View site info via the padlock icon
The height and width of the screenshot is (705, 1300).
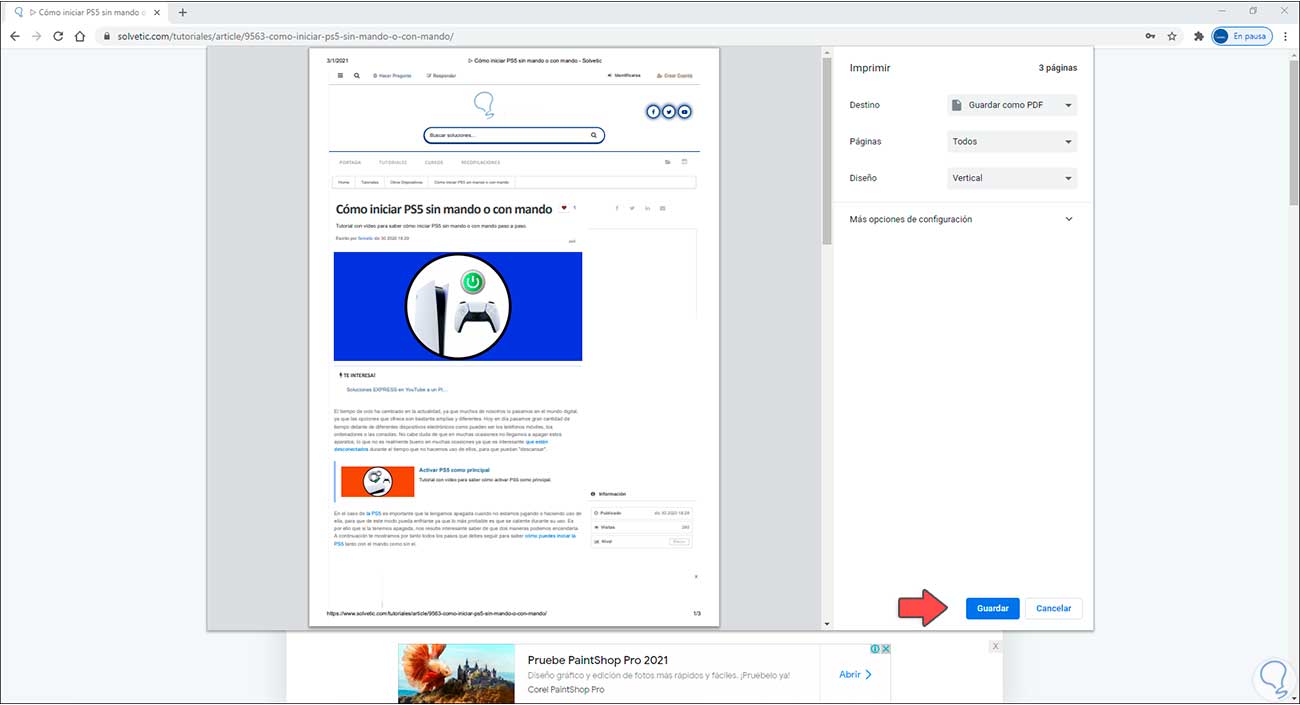pos(108,36)
